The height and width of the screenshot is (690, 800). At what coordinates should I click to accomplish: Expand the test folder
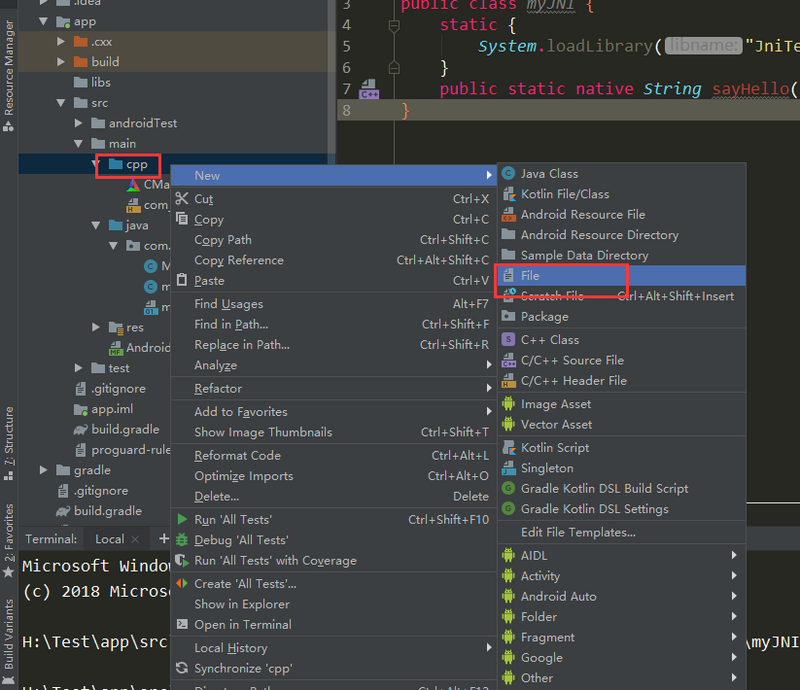point(79,368)
